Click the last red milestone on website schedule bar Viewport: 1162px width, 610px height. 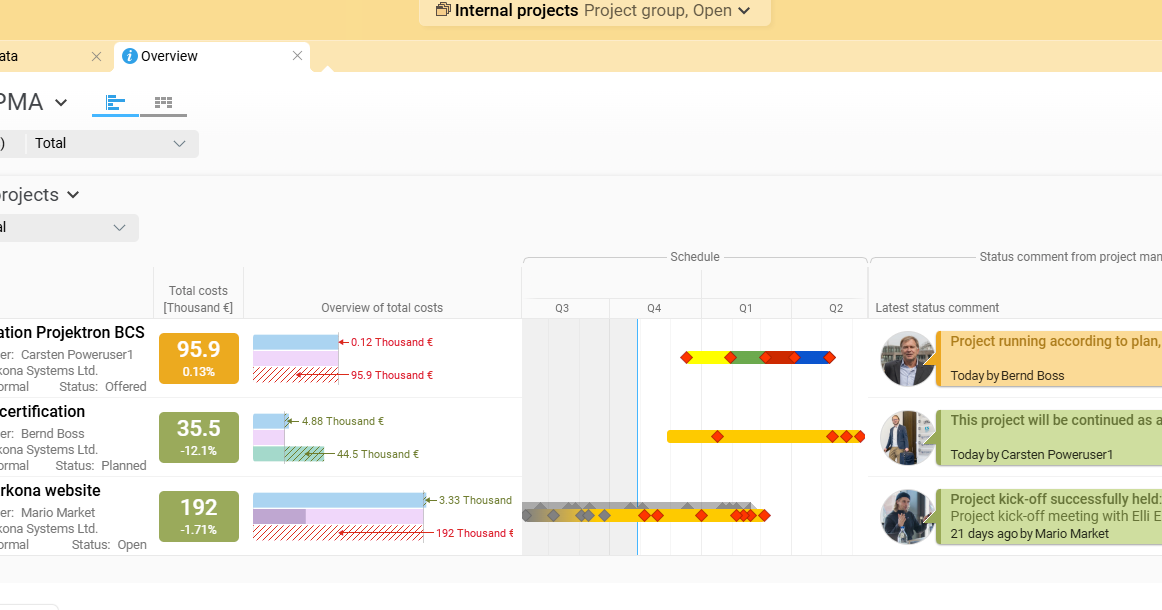(x=764, y=515)
